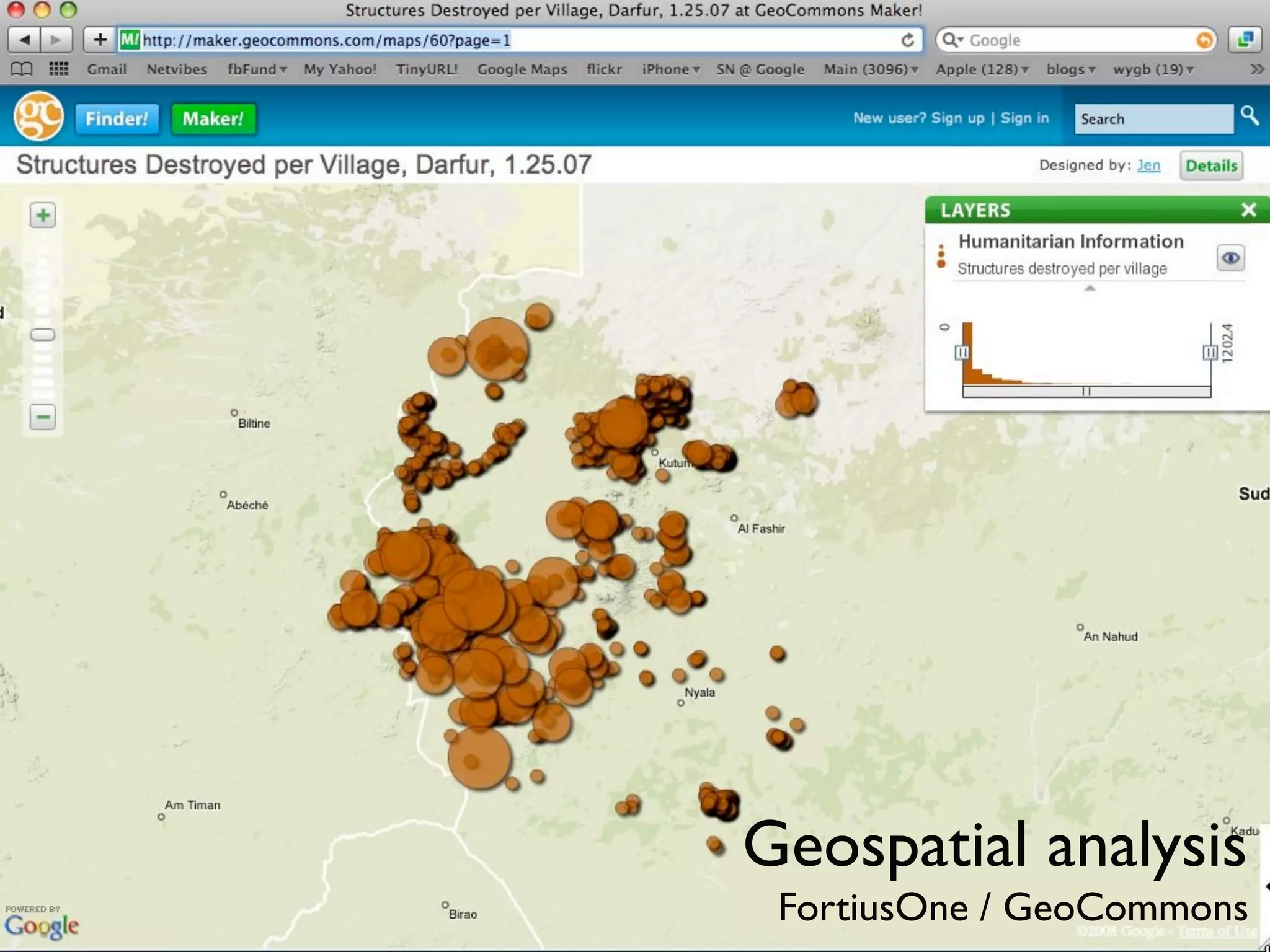Click the Am Timan city marker
This screenshot has height=952, width=1270.
tap(161, 817)
